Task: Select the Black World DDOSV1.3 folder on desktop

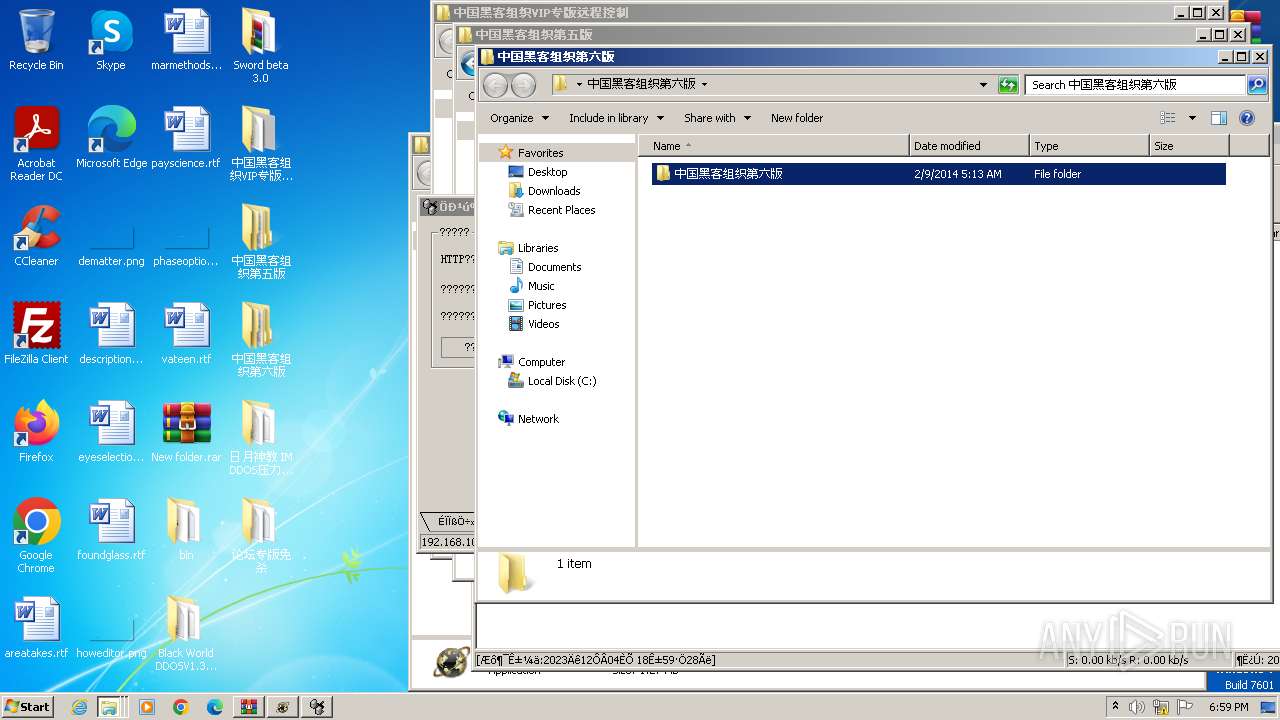Action: tap(186, 634)
